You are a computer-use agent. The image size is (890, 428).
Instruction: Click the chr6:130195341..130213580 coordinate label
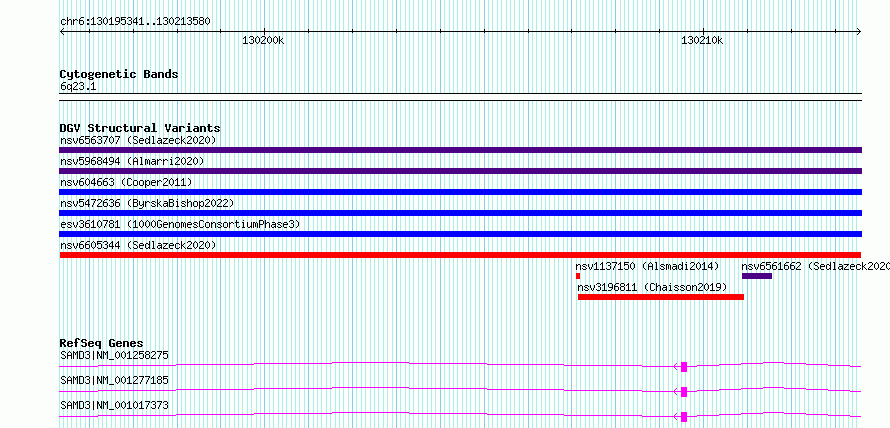click(x=135, y=22)
